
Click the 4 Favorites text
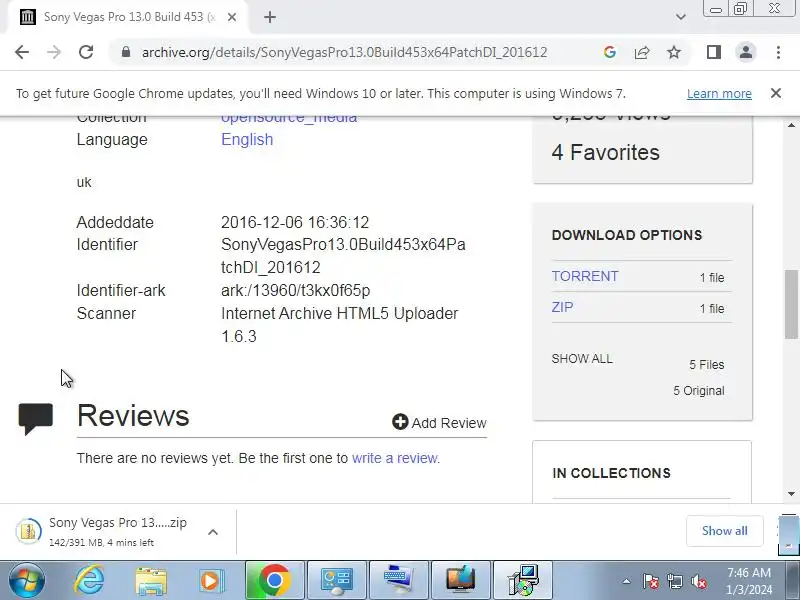(606, 153)
